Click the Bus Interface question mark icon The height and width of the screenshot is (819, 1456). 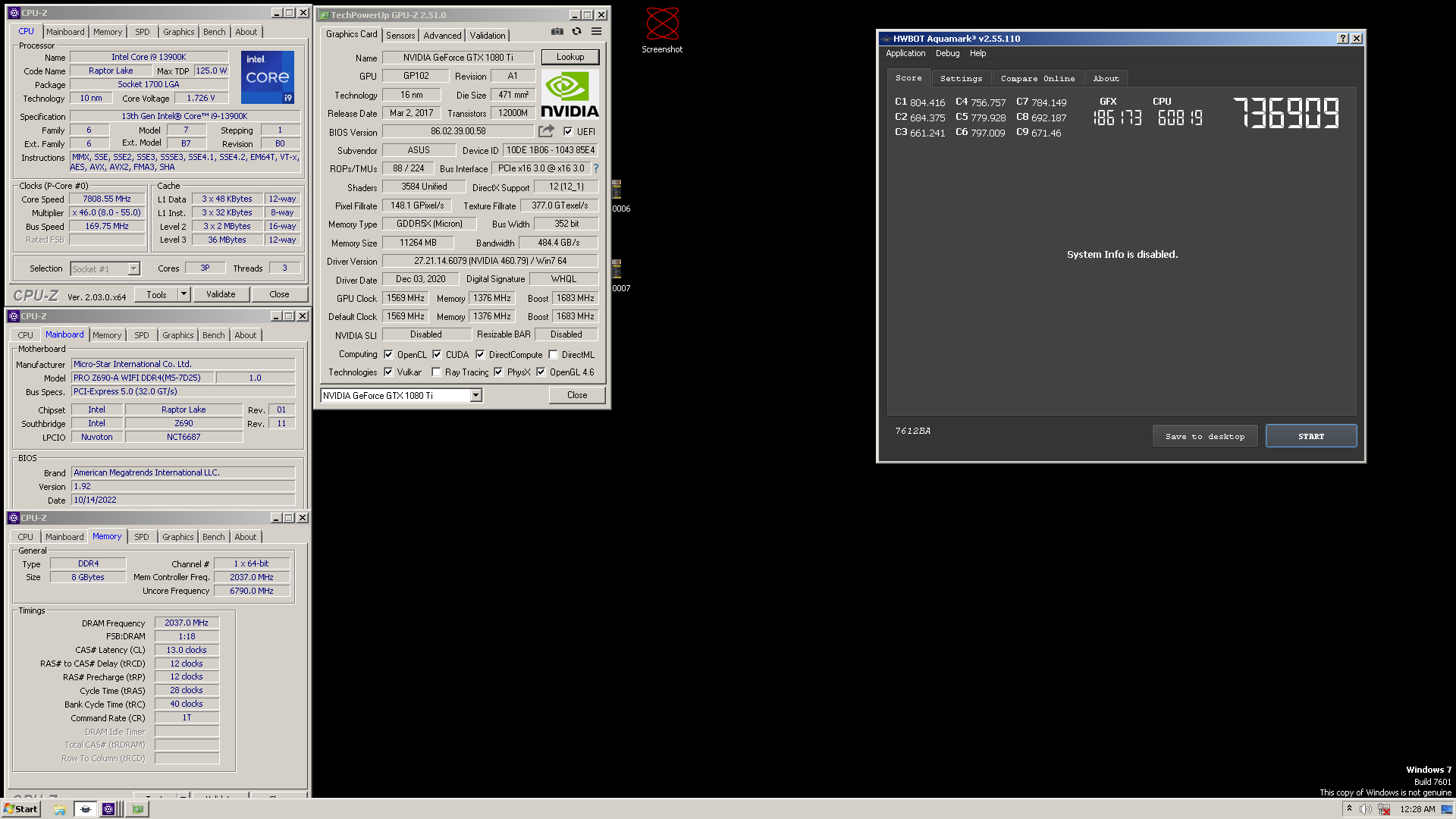click(x=596, y=168)
